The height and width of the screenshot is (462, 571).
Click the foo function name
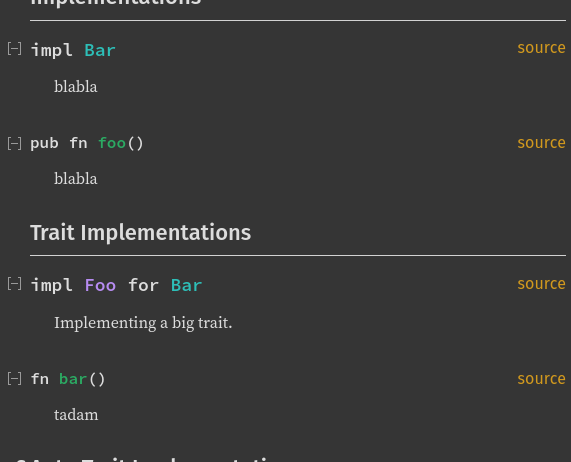(x=112, y=143)
